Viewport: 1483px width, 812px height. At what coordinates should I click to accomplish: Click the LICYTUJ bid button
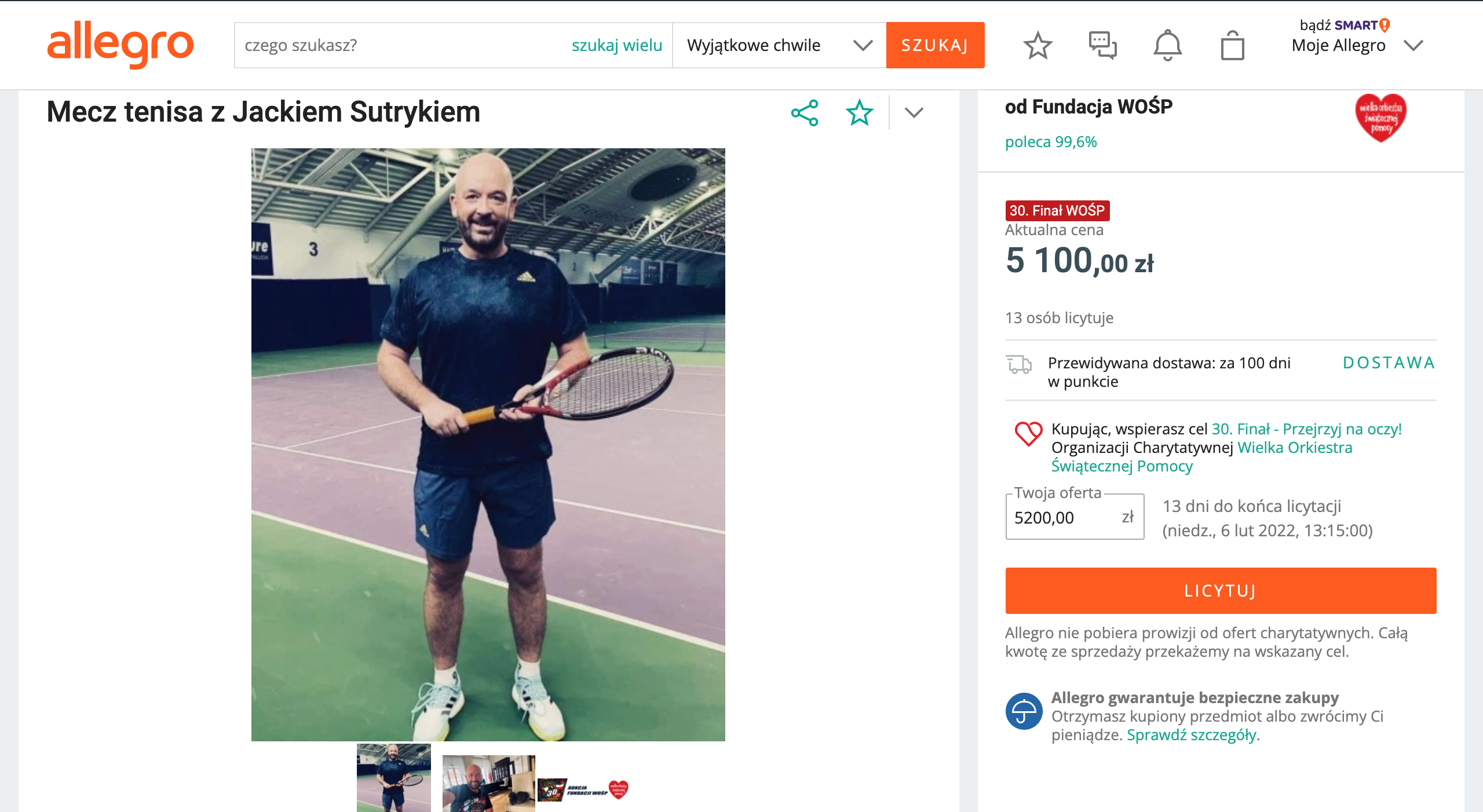1221,591
